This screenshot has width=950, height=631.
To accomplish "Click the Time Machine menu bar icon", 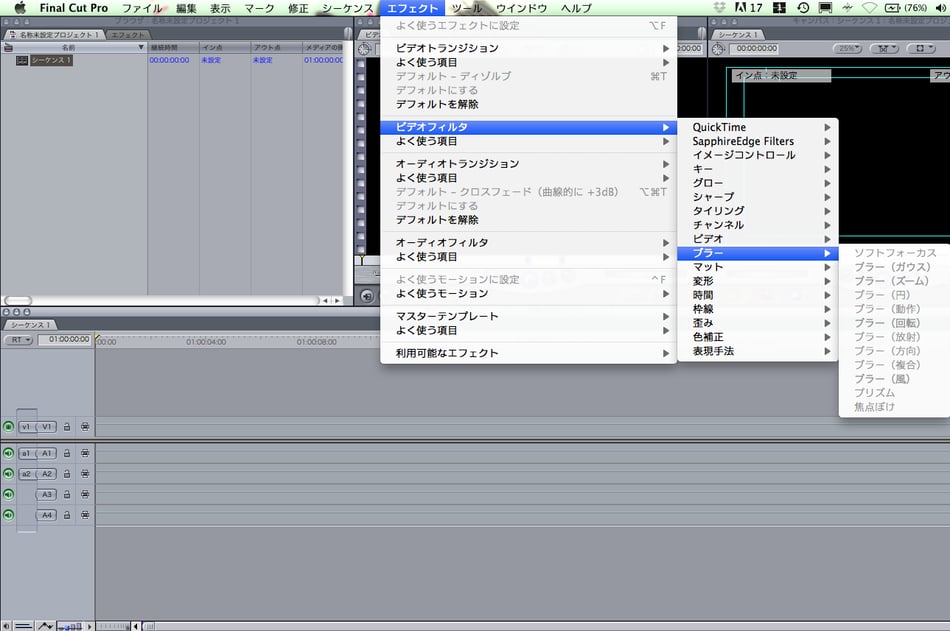I will 802,8.
